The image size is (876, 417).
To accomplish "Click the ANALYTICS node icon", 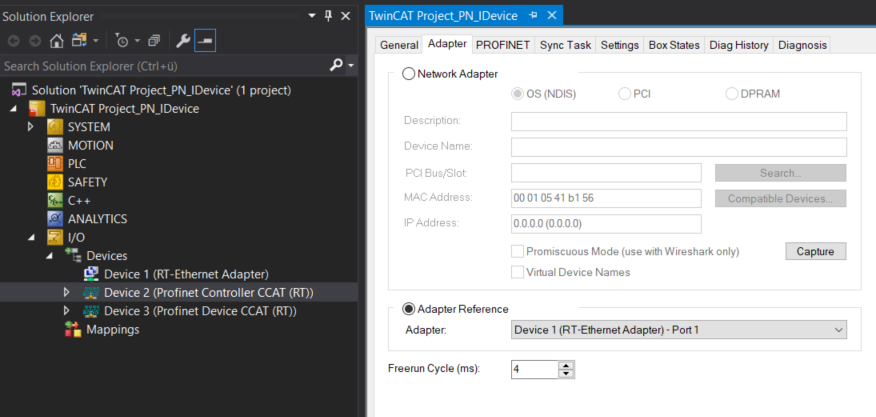I will [55, 219].
